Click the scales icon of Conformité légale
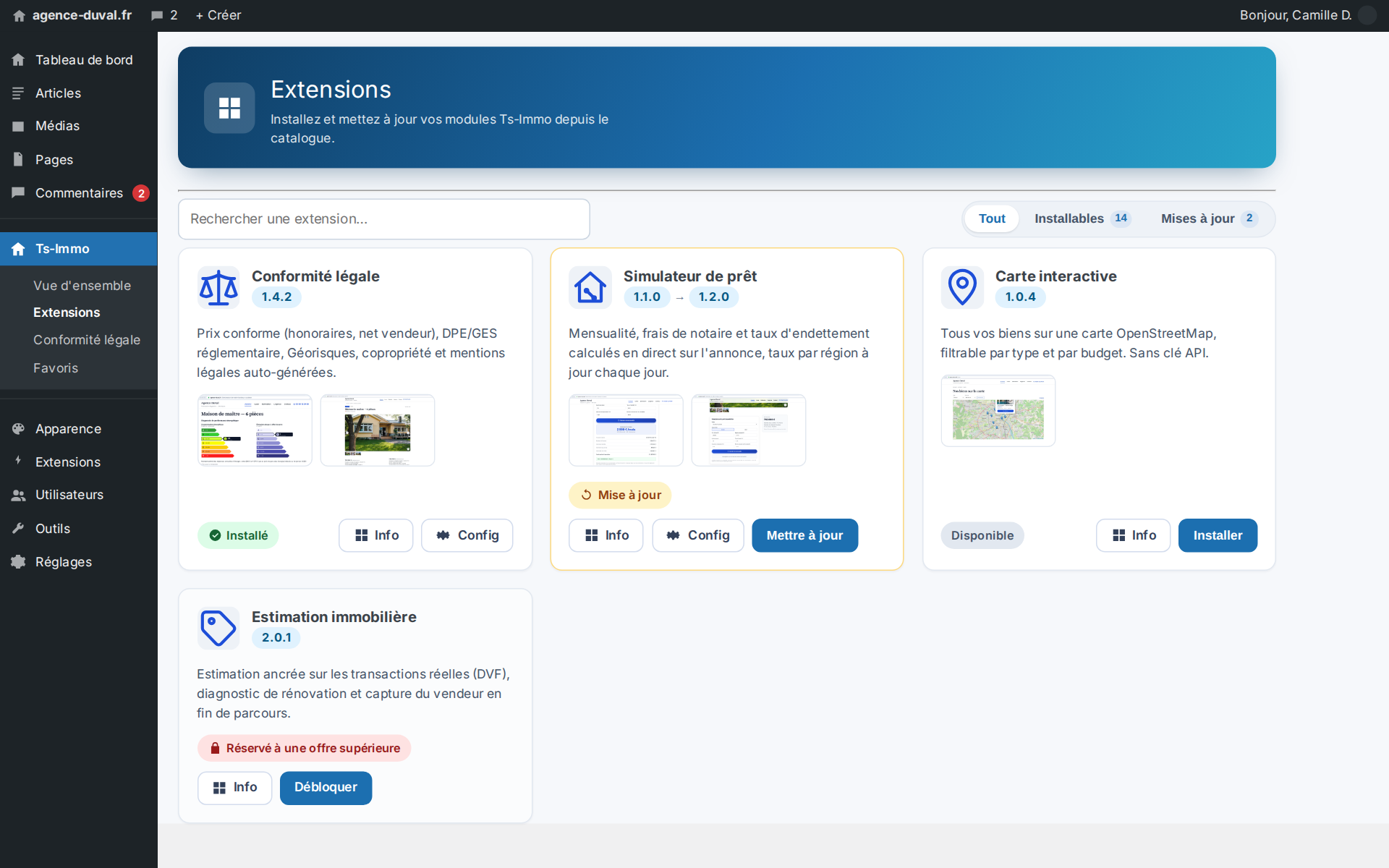The width and height of the screenshot is (1389, 868). point(218,287)
